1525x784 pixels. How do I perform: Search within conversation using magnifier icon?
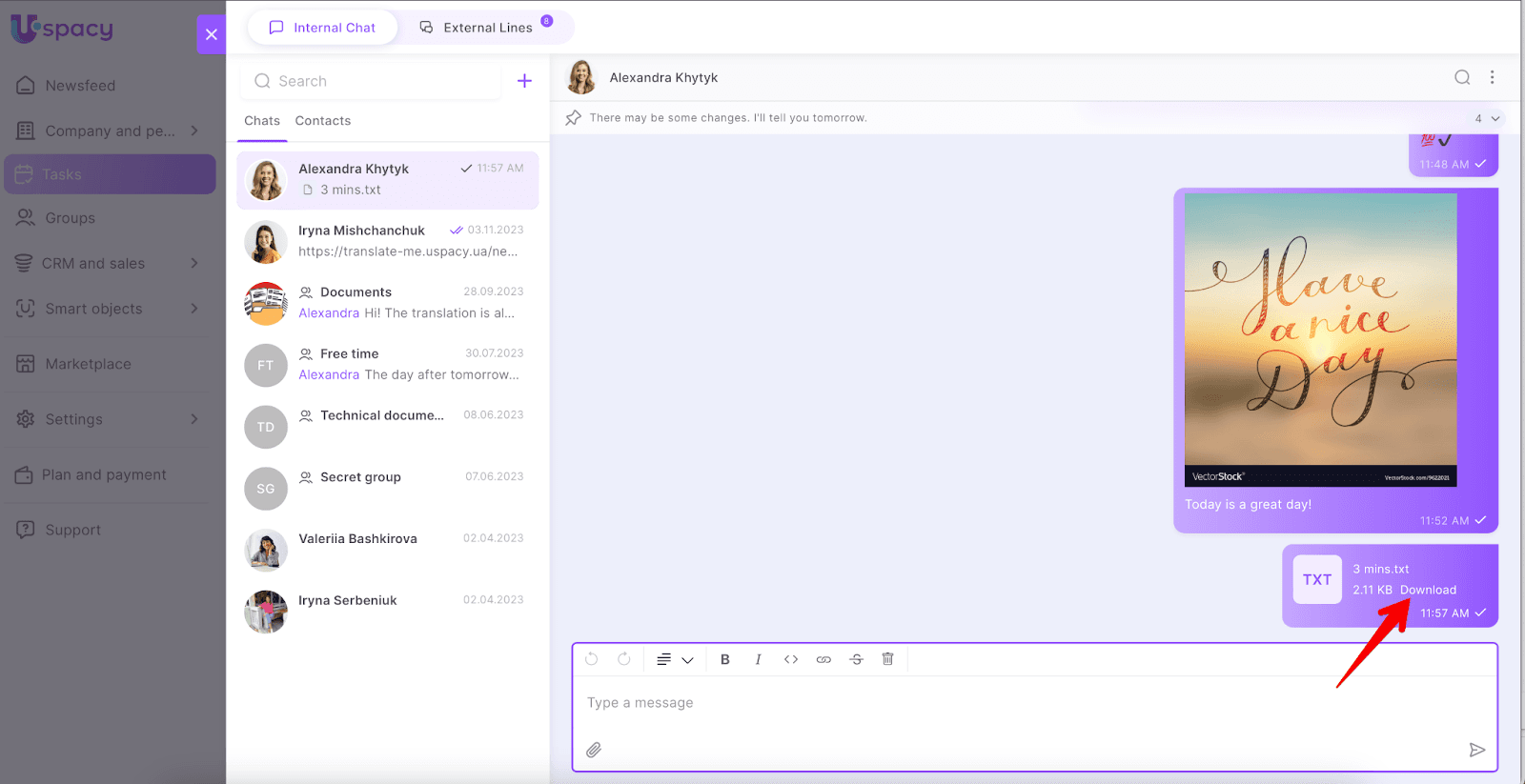pyautogui.click(x=1461, y=77)
